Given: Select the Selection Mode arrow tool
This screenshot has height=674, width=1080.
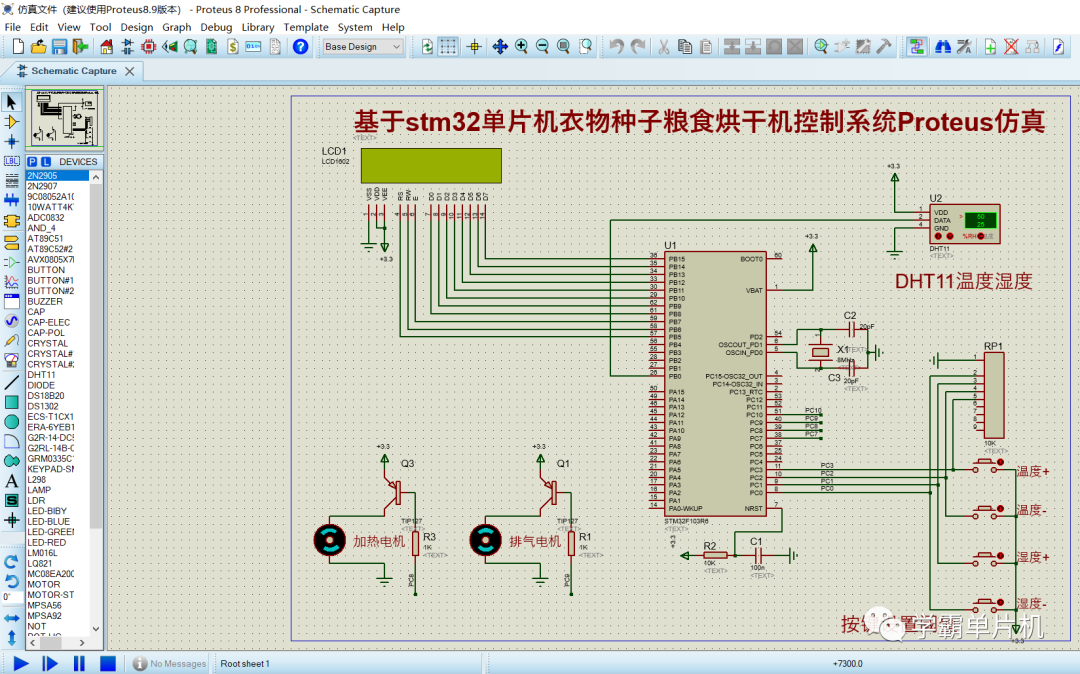Looking at the screenshot, I should click(x=11, y=102).
